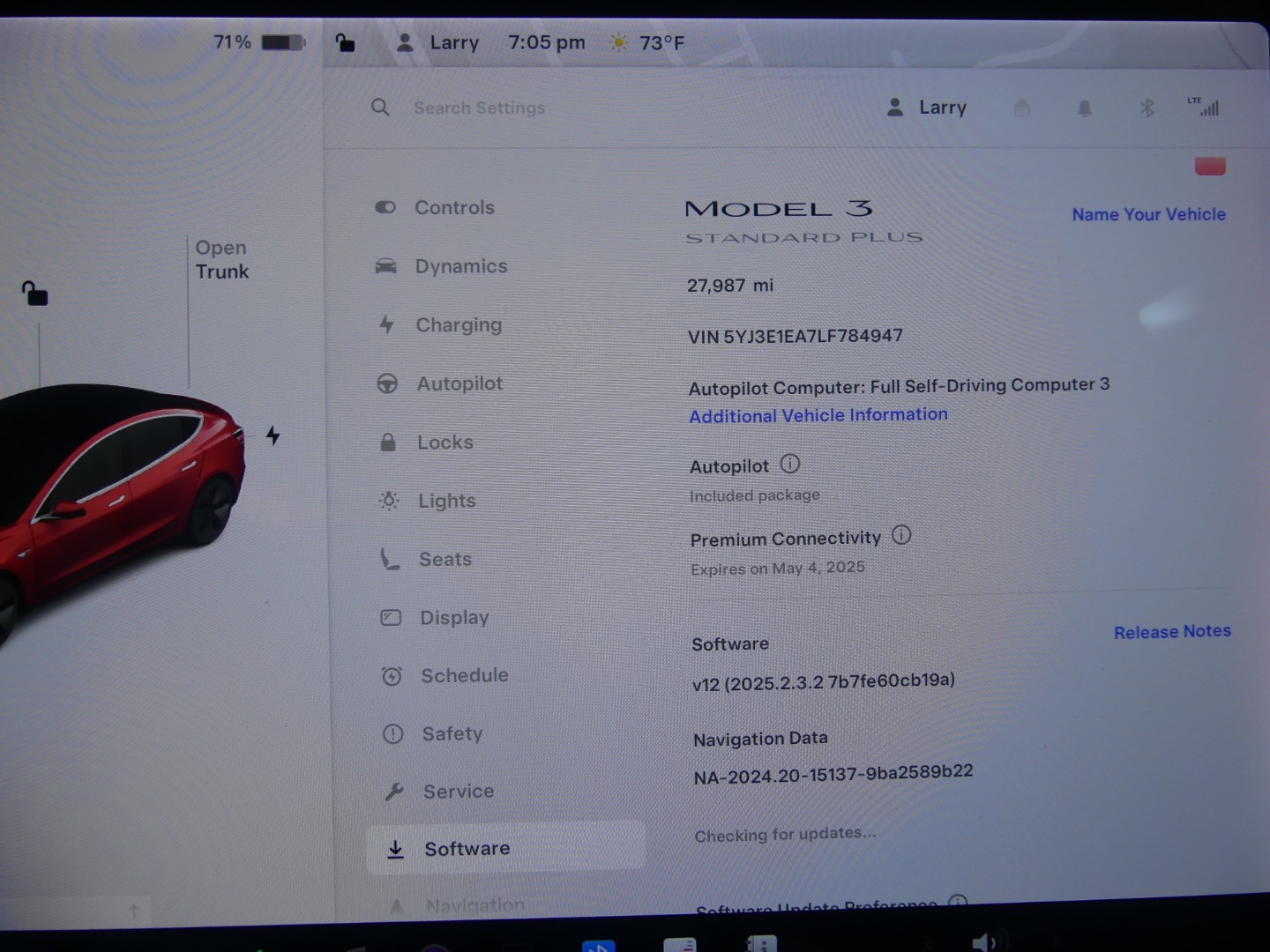Click Name Your Vehicle link
The height and width of the screenshot is (952, 1270).
point(1148,214)
